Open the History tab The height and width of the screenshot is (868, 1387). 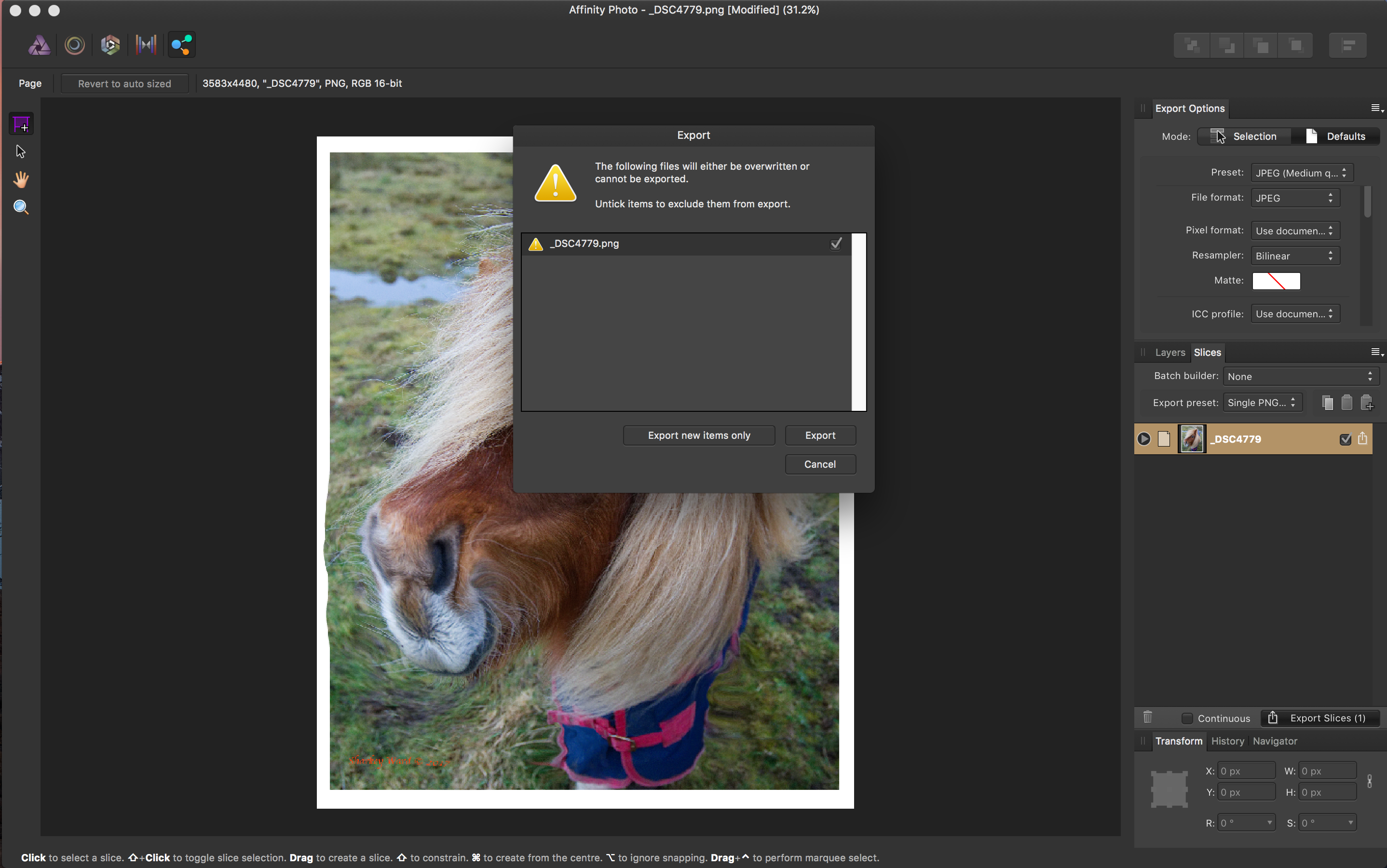pyautogui.click(x=1227, y=741)
